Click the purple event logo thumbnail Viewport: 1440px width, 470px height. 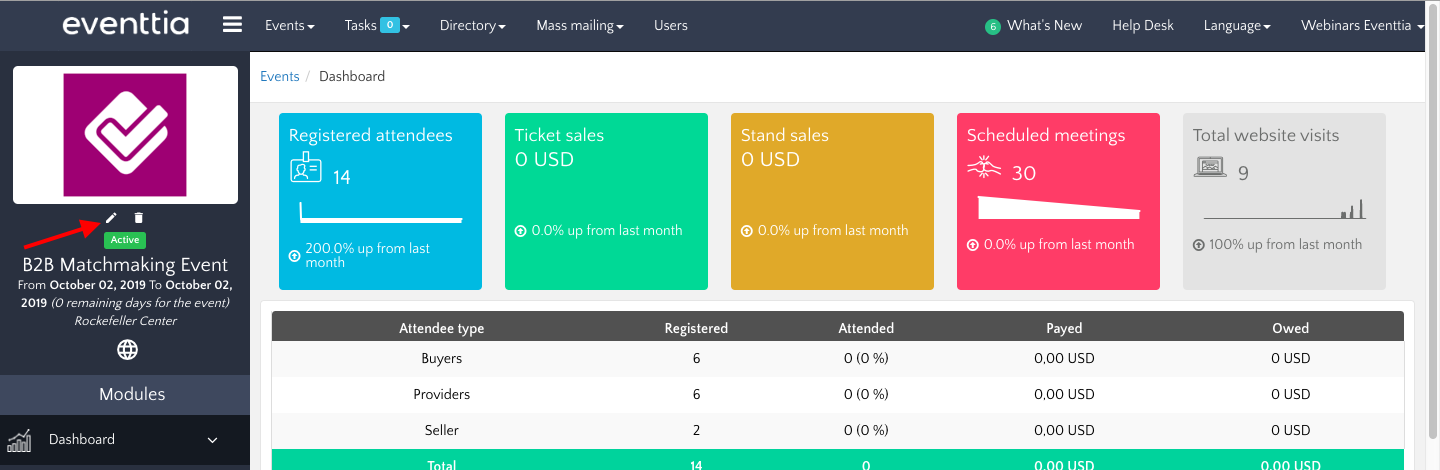[x=125, y=135]
